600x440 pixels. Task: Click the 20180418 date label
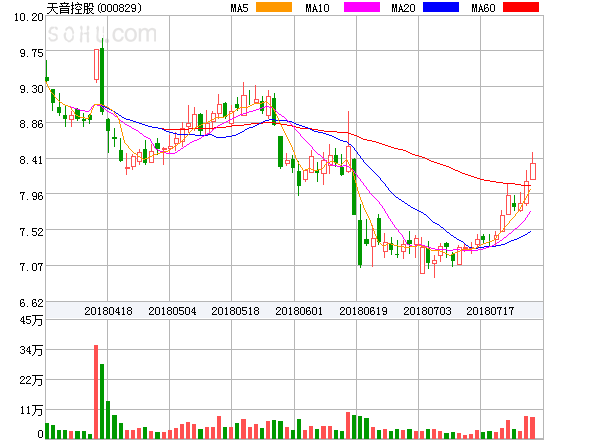pos(108,311)
